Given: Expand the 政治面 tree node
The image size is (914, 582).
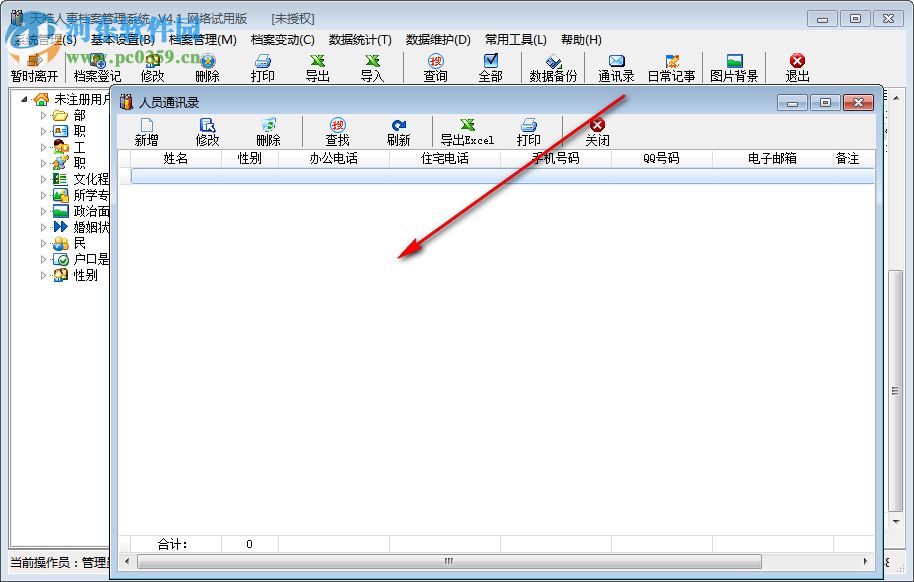Looking at the screenshot, I should point(43,211).
